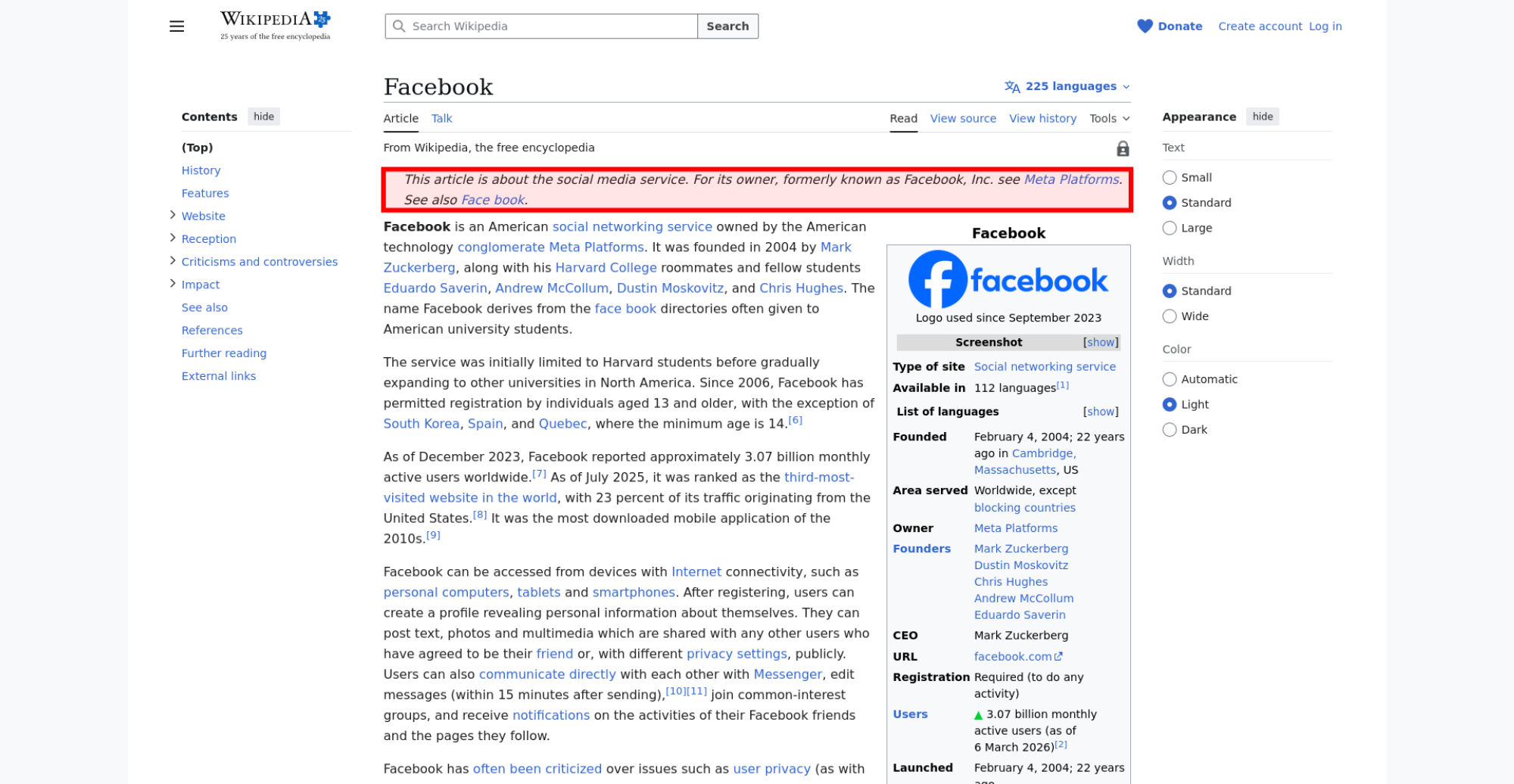Click the external link icon next to facebook.com
The height and width of the screenshot is (784, 1514).
click(x=1058, y=657)
